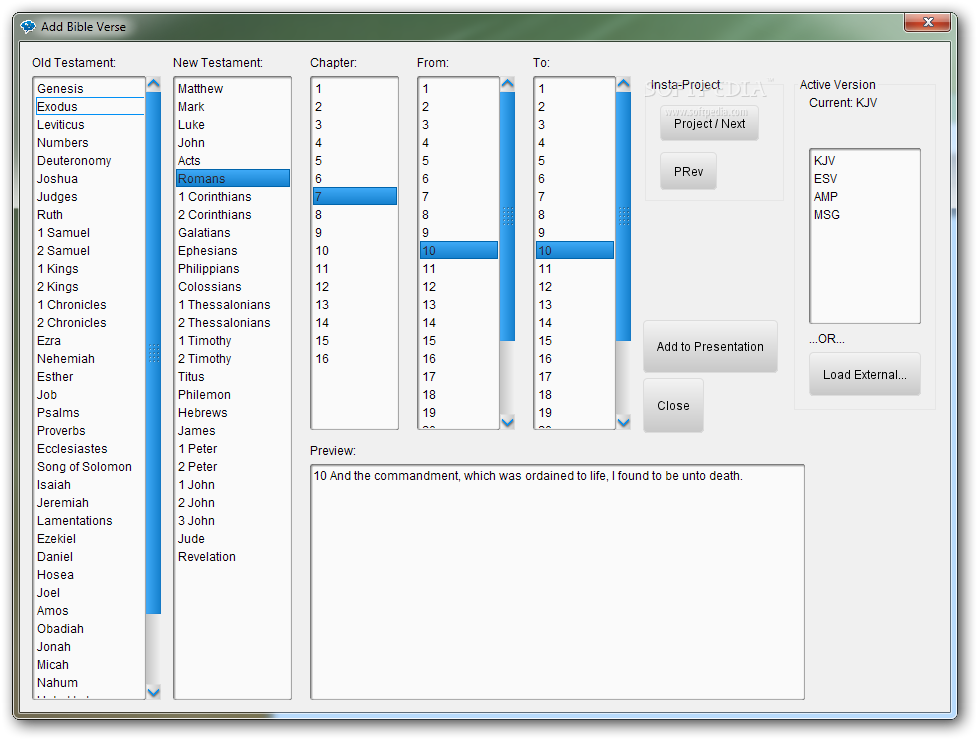Click the Add Bible Verse title icon
978x740 pixels.
[28, 26]
